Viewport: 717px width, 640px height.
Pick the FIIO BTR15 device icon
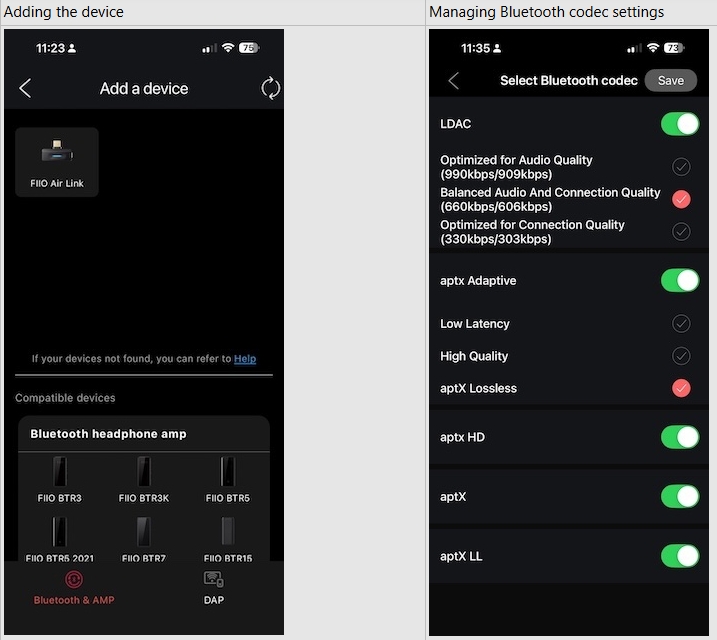coord(228,532)
